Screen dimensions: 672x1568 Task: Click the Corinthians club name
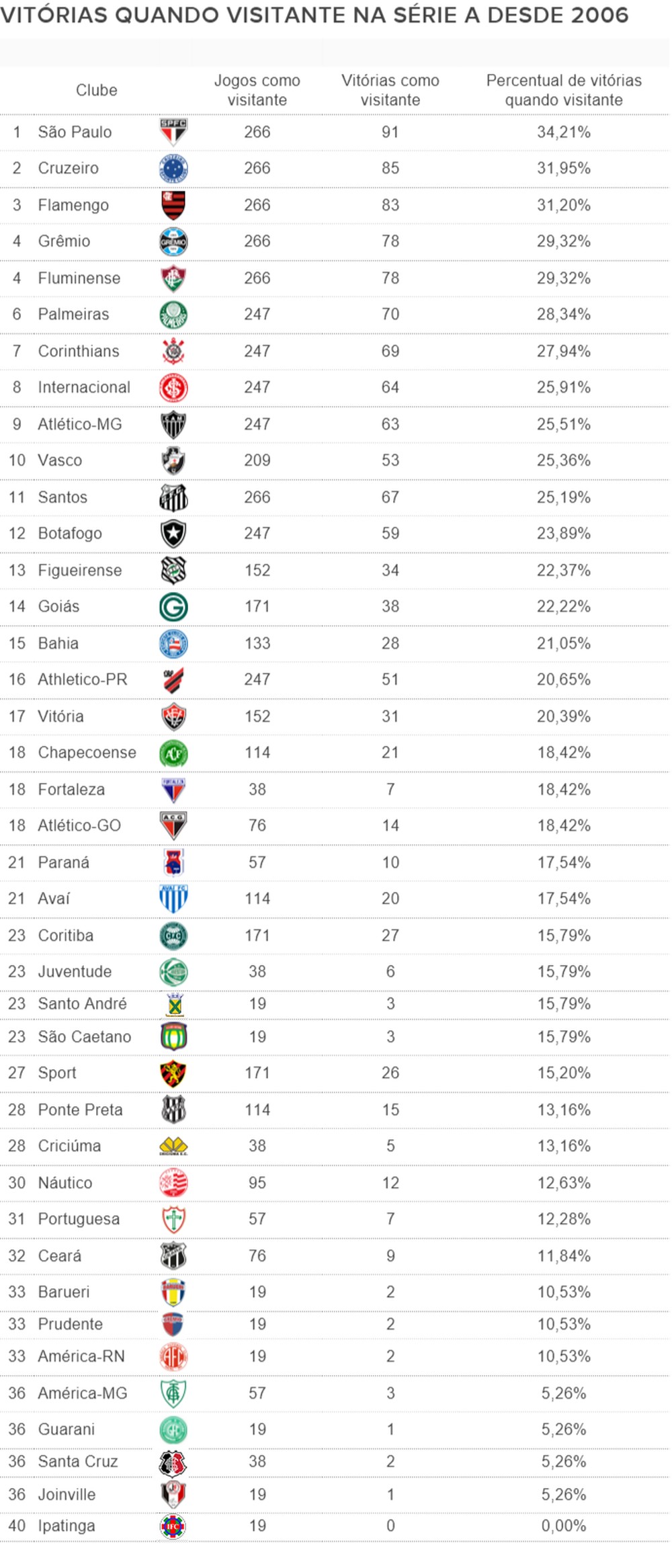pos(79,351)
